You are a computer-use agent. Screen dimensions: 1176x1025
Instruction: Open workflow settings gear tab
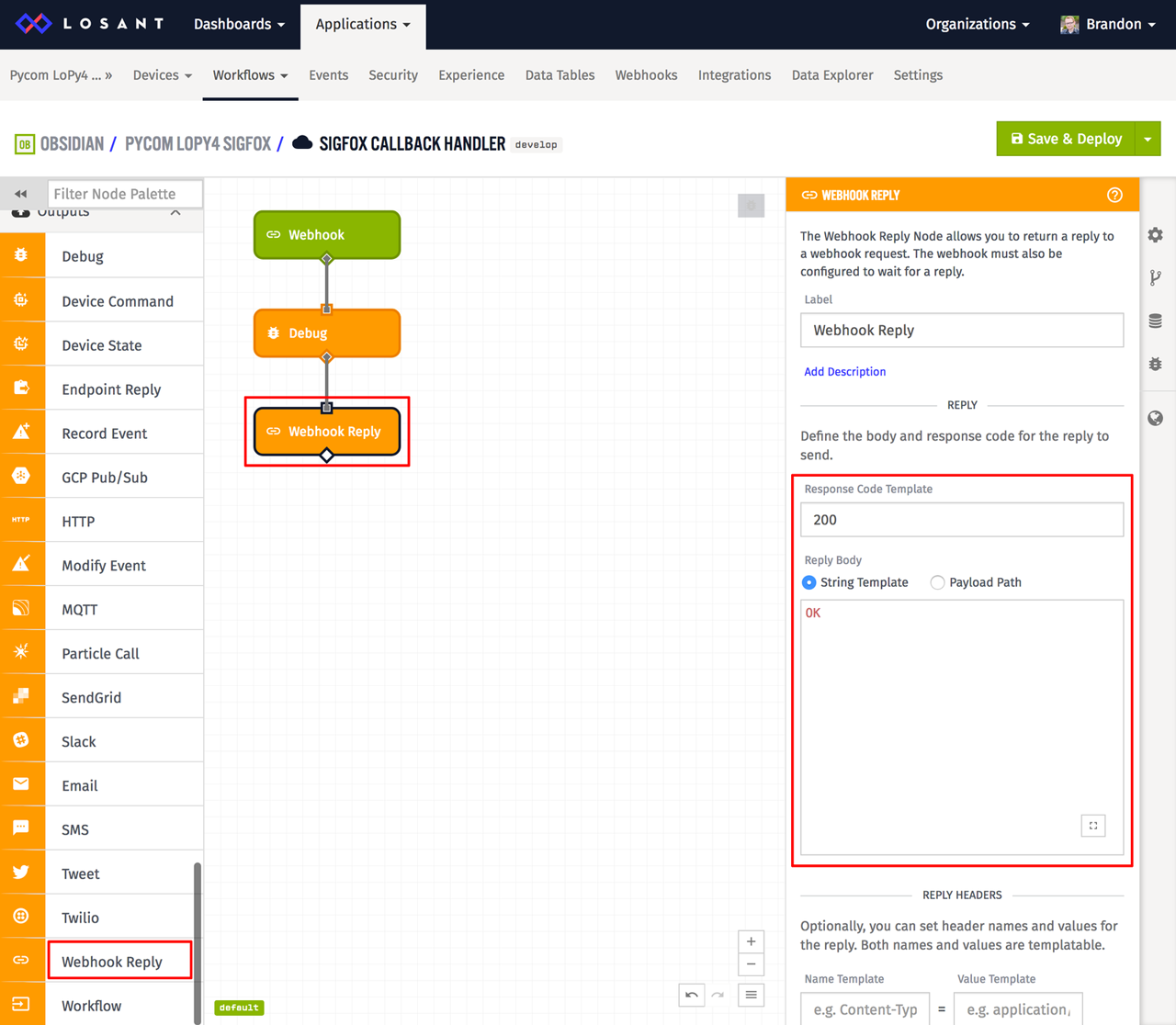[x=1156, y=235]
